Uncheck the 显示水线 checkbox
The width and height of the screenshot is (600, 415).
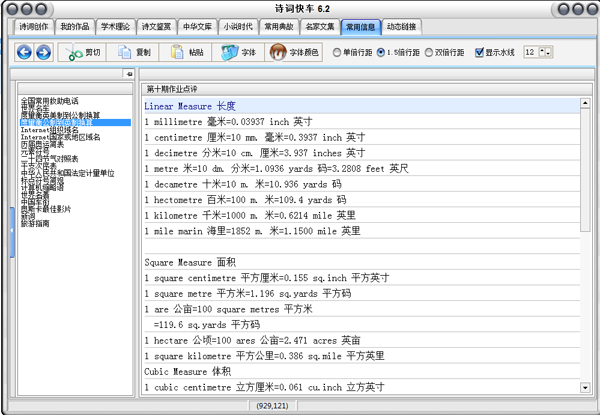[x=479, y=52]
